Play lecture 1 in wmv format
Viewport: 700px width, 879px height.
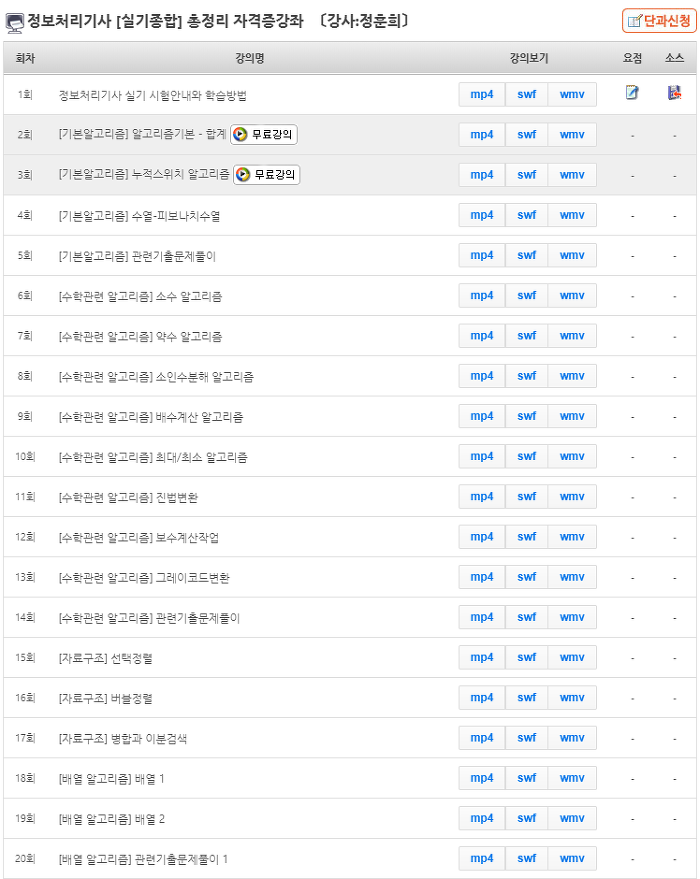point(572,95)
